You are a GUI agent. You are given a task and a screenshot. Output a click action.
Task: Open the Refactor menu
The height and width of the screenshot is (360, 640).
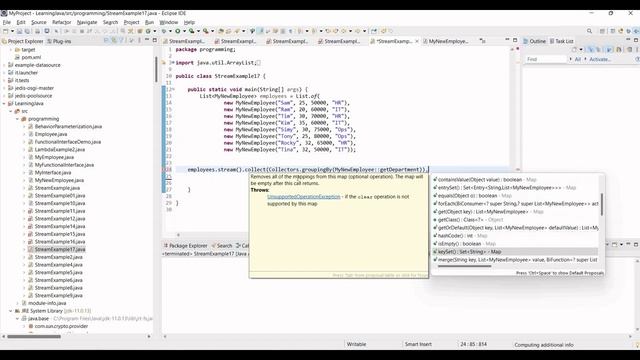[x=62, y=22]
